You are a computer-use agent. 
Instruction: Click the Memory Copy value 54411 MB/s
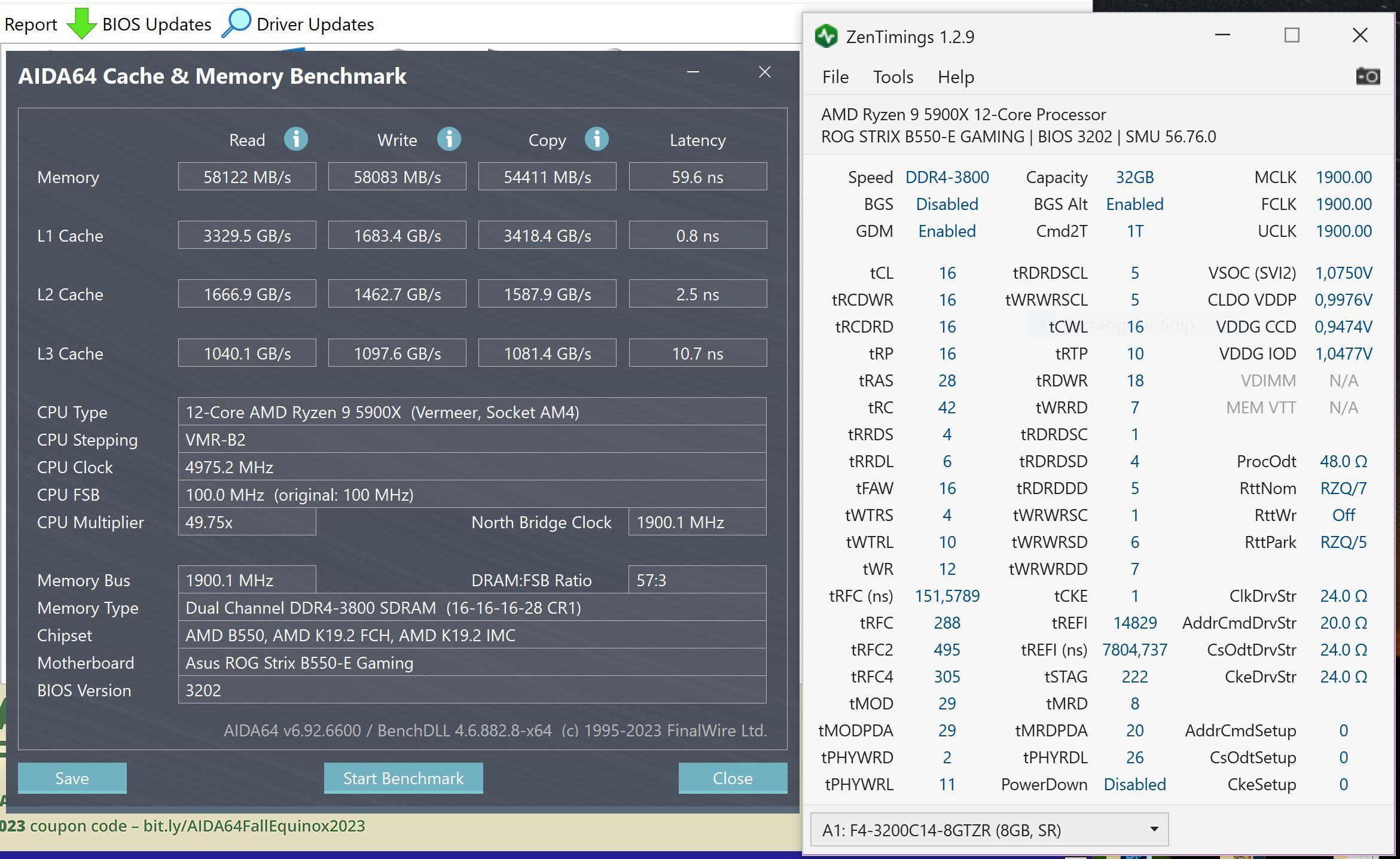547,176
